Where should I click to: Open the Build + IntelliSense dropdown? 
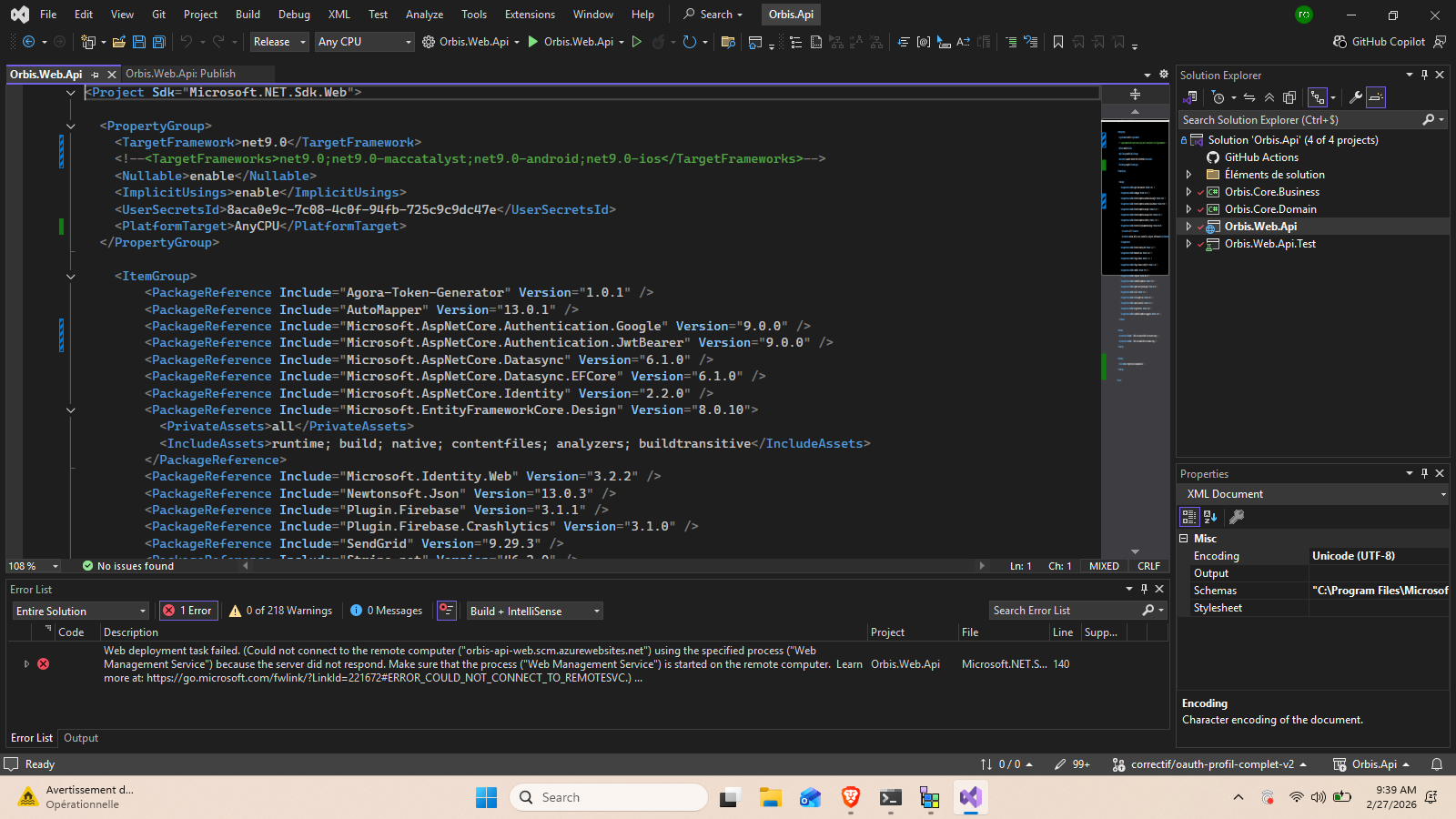pos(534,611)
